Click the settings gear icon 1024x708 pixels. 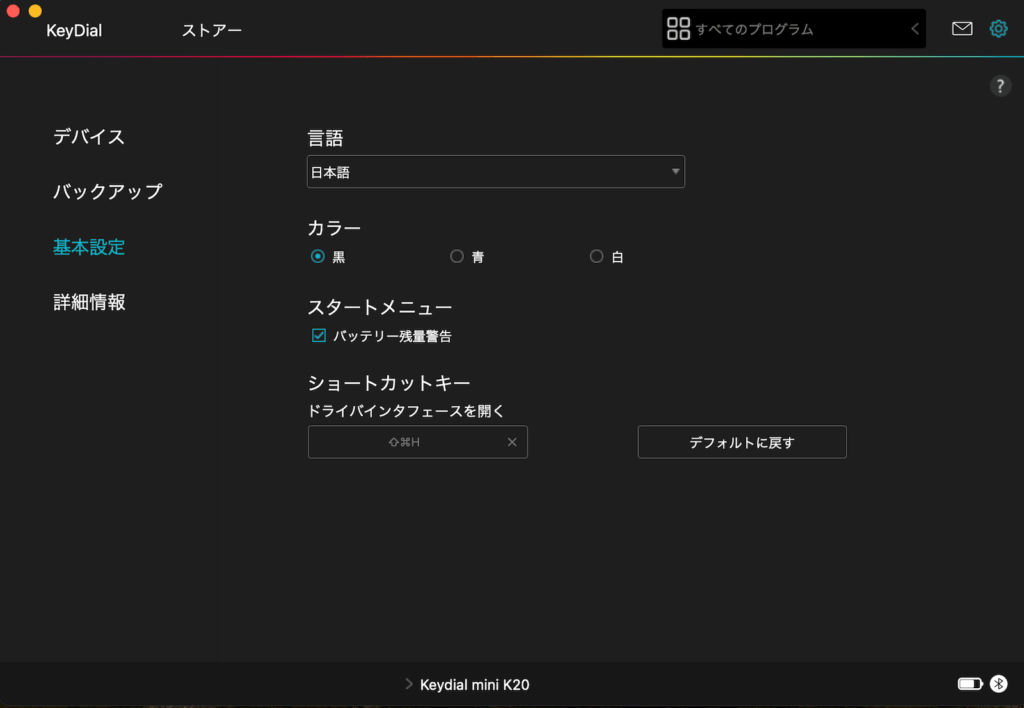tap(998, 29)
